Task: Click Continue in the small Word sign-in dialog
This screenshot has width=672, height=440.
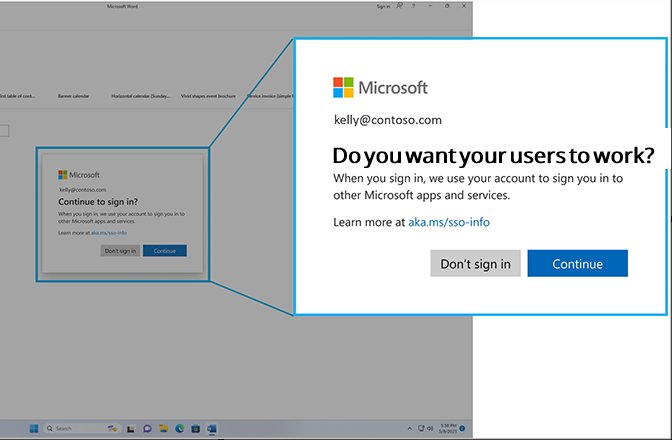Action: coord(165,251)
